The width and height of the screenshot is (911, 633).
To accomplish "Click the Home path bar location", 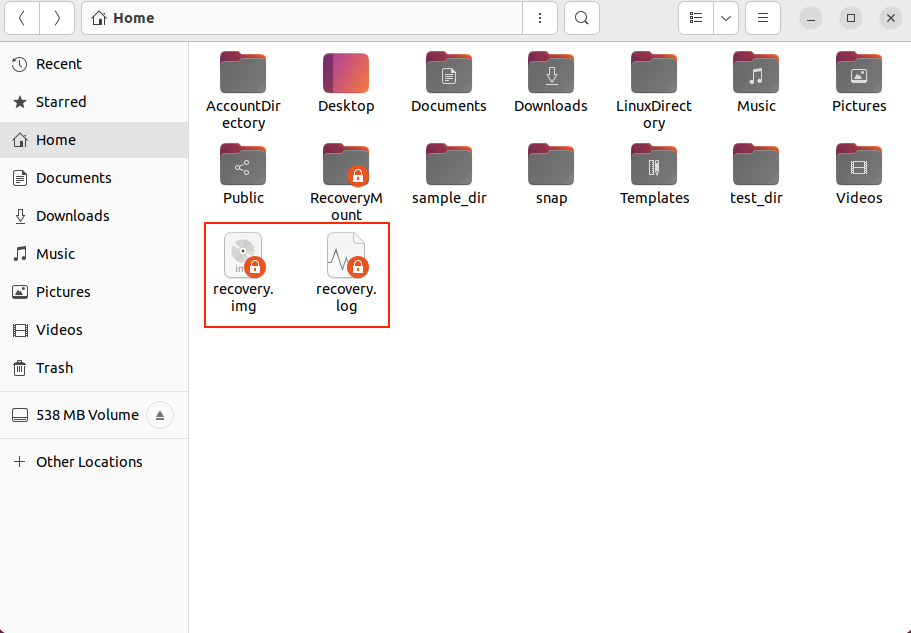I will 302,18.
